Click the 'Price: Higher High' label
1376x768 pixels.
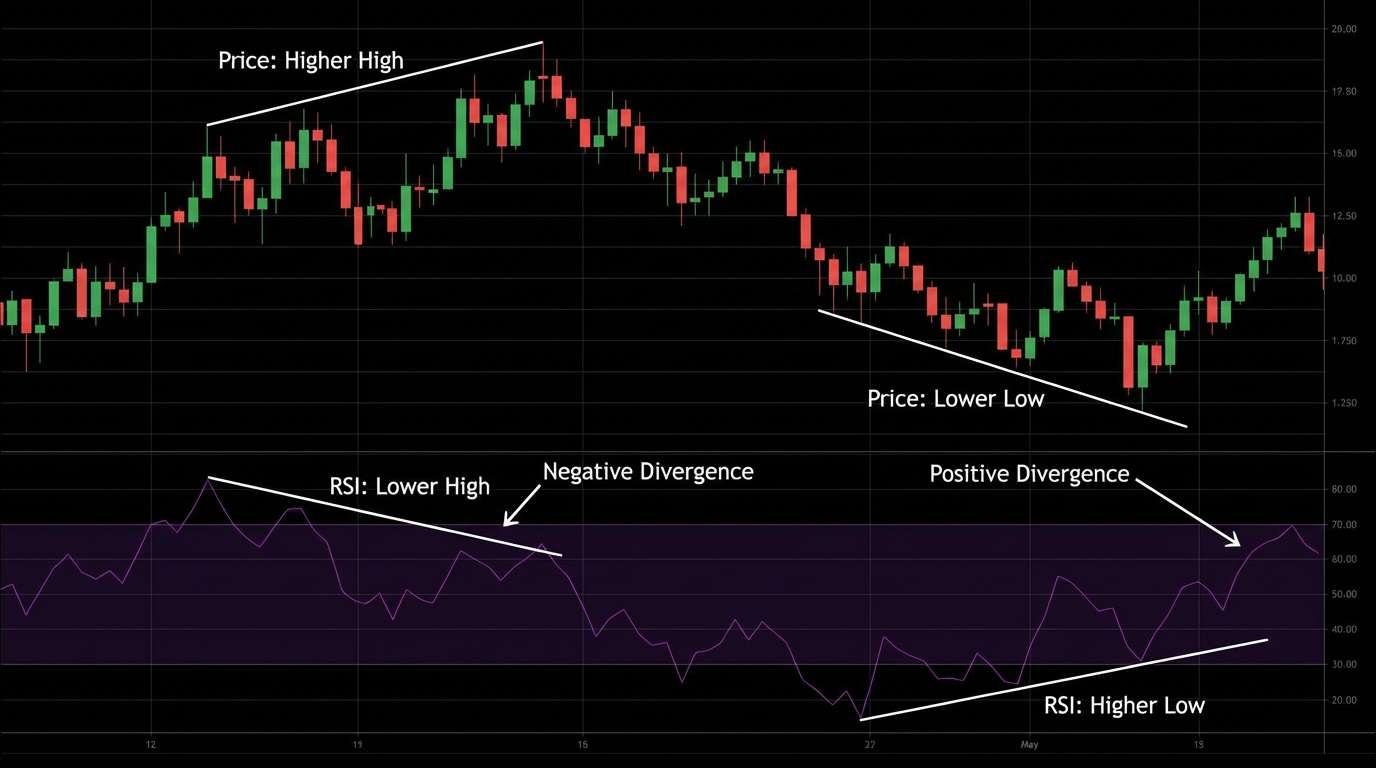(x=311, y=60)
